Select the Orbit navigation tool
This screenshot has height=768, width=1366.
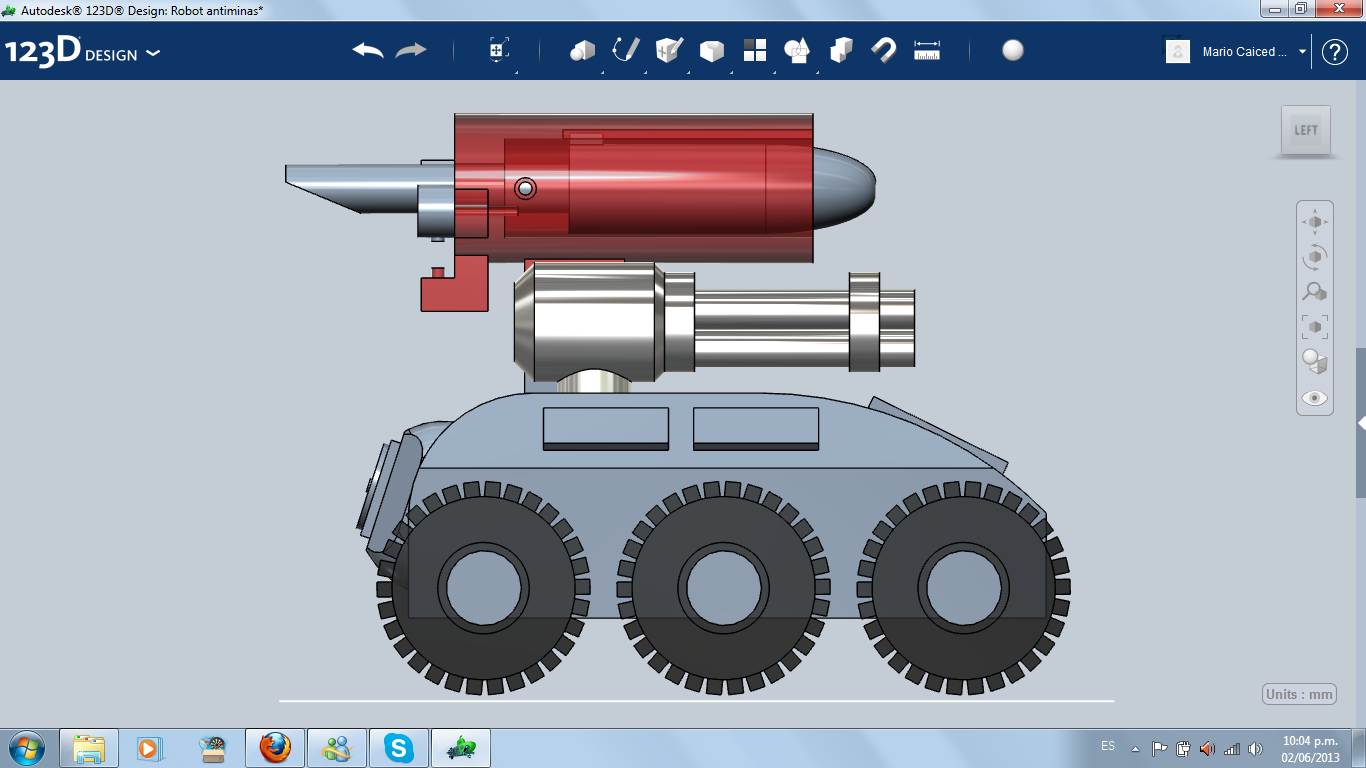pos(1315,256)
